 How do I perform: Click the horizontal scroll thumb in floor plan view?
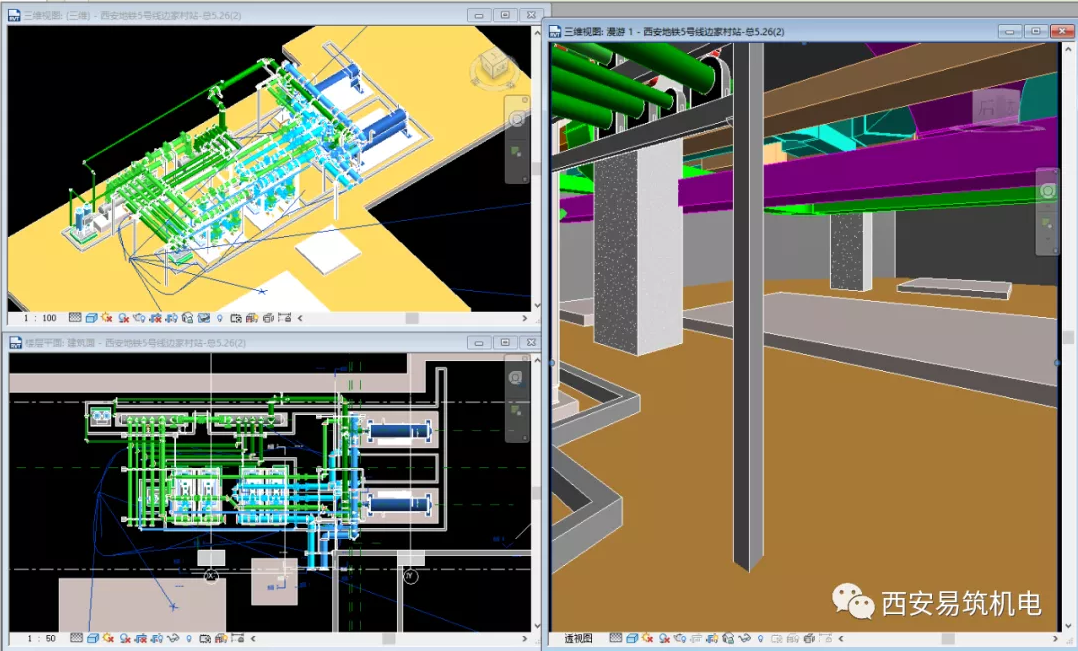click(x=388, y=639)
